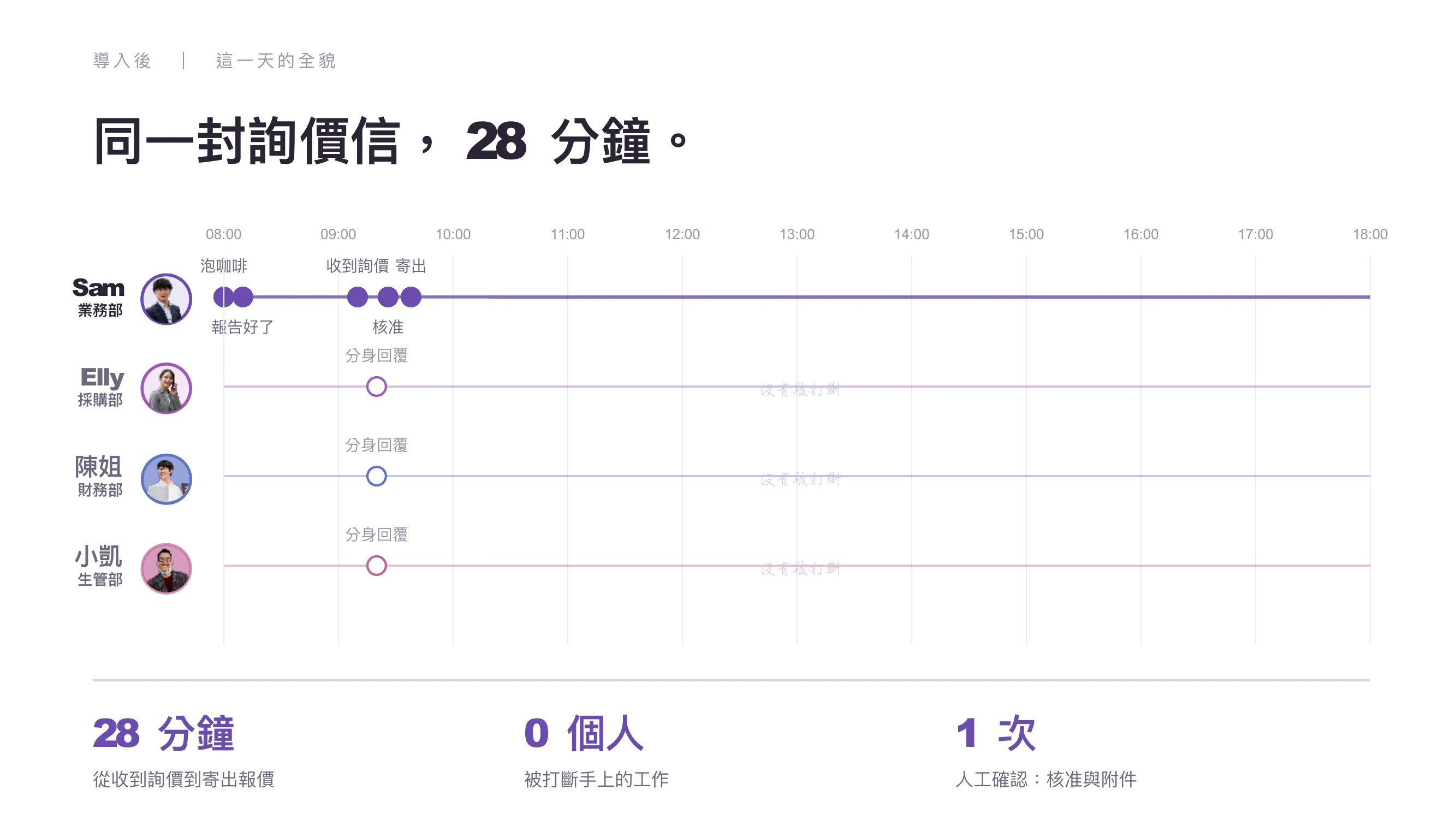
Task: Click 陳姐's avatar photo
Action: tap(166, 479)
